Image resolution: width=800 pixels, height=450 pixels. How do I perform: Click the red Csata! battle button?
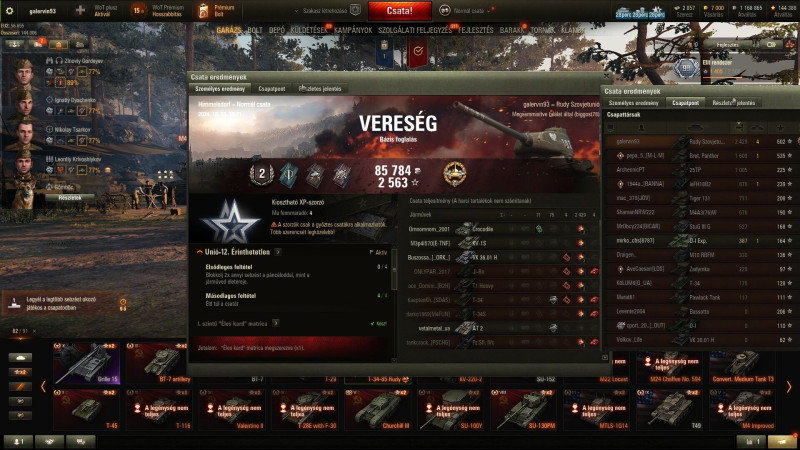(x=399, y=11)
